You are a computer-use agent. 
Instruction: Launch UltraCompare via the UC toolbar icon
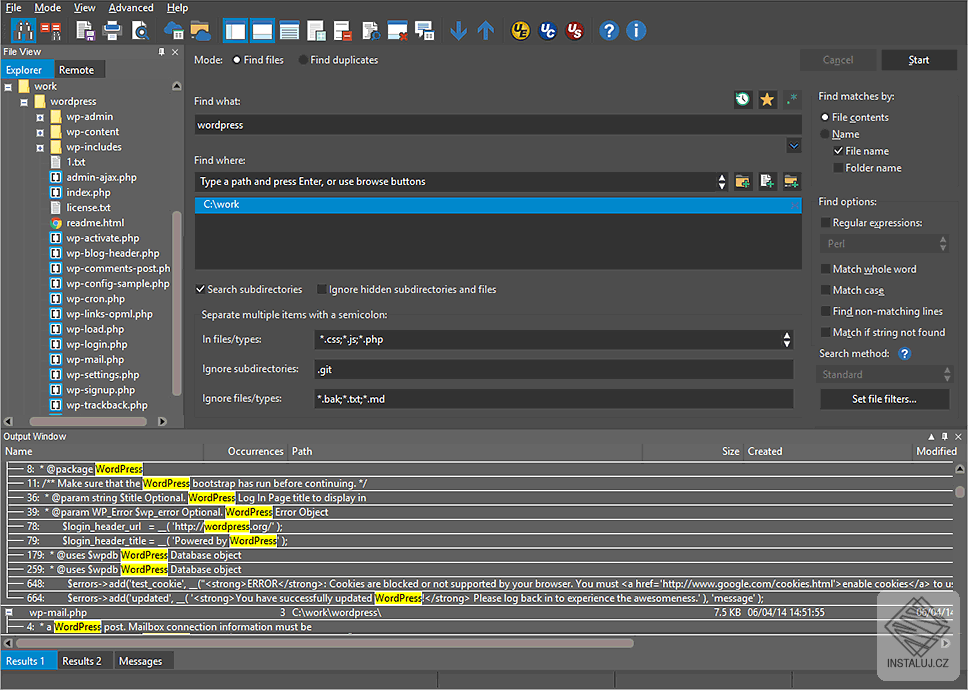(547, 30)
